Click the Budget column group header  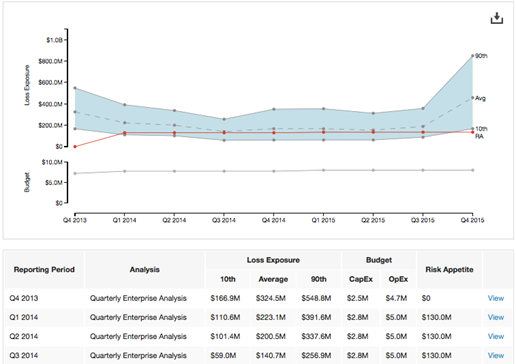pos(379,260)
